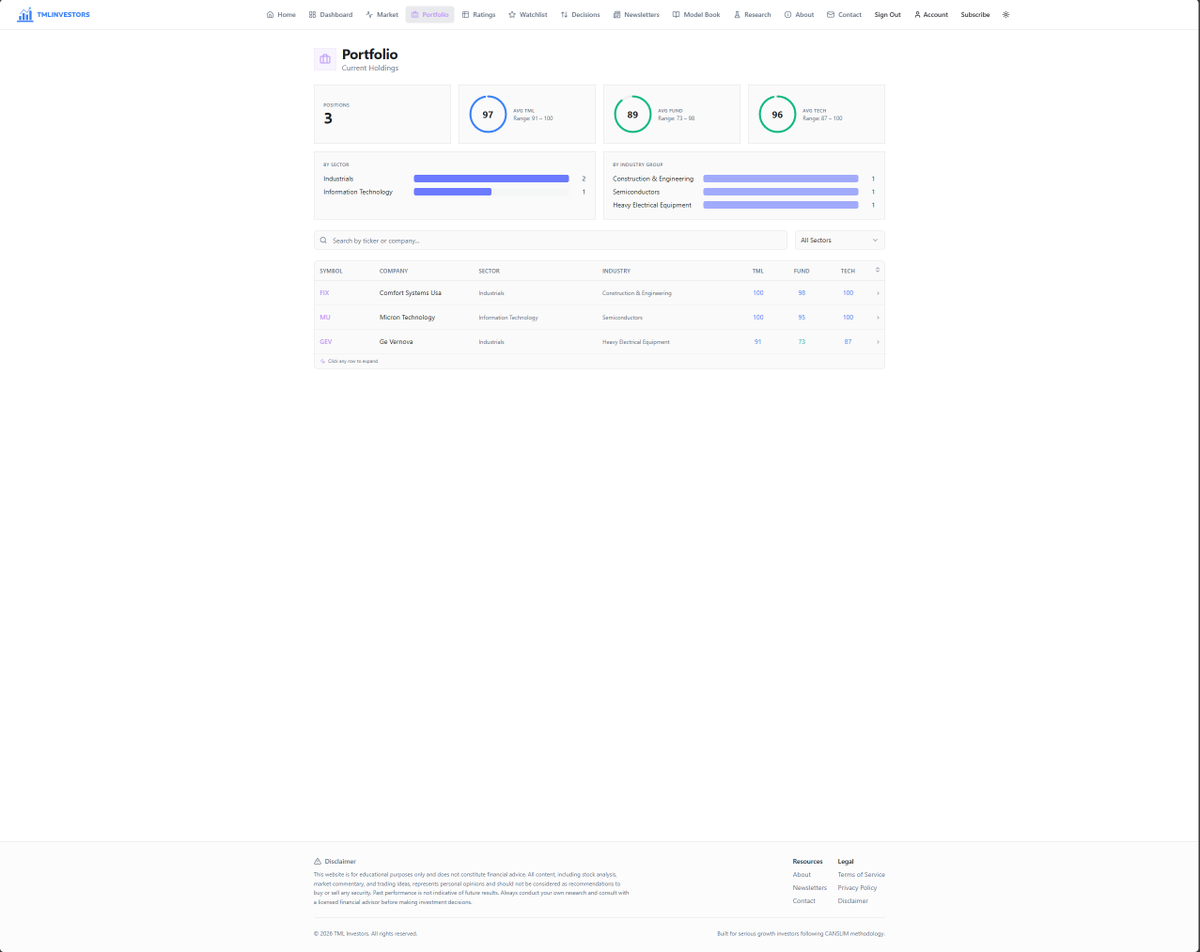Click the Comfort Systems Usa company name

(410, 293)
